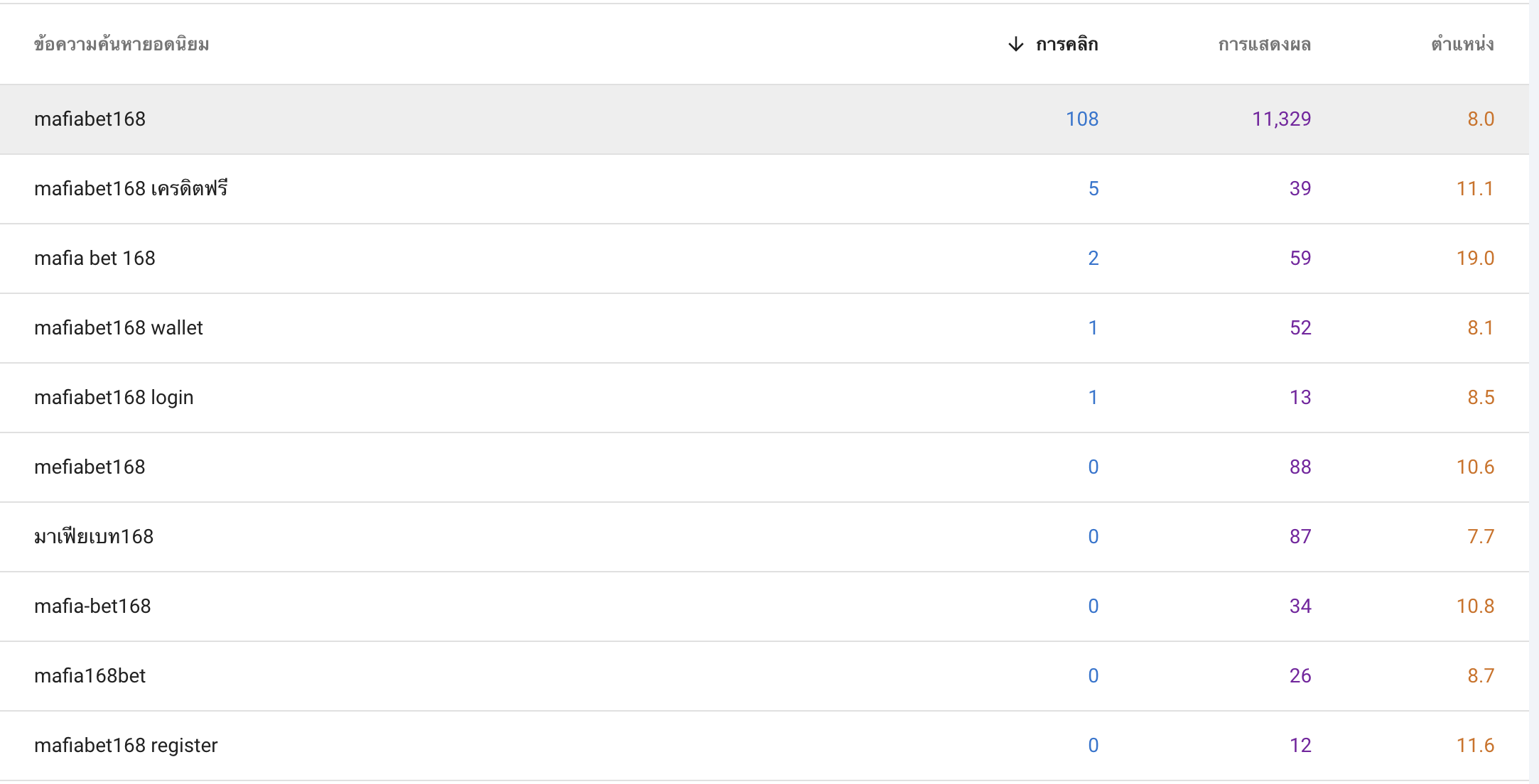Viewport: 1539px width, 784px height.
Task: Click impressions value 87
Action: coord(1300,536)
